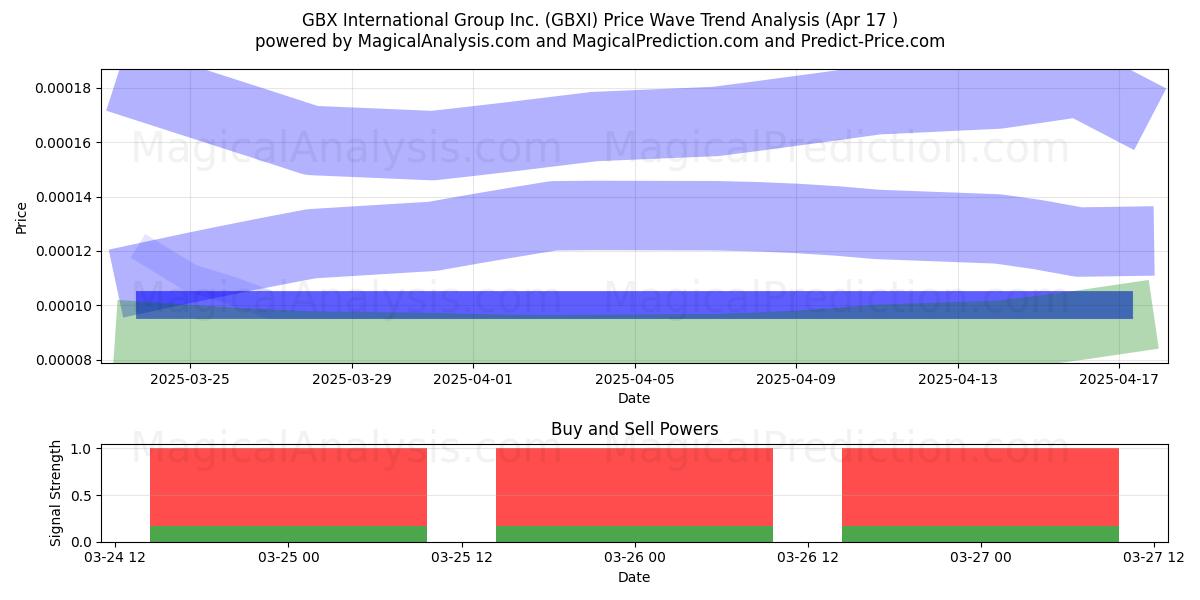Click the red sell bar spanning the 03-27 00 tick
Viewport: 1200px width, 600px height.
(981, 487)
